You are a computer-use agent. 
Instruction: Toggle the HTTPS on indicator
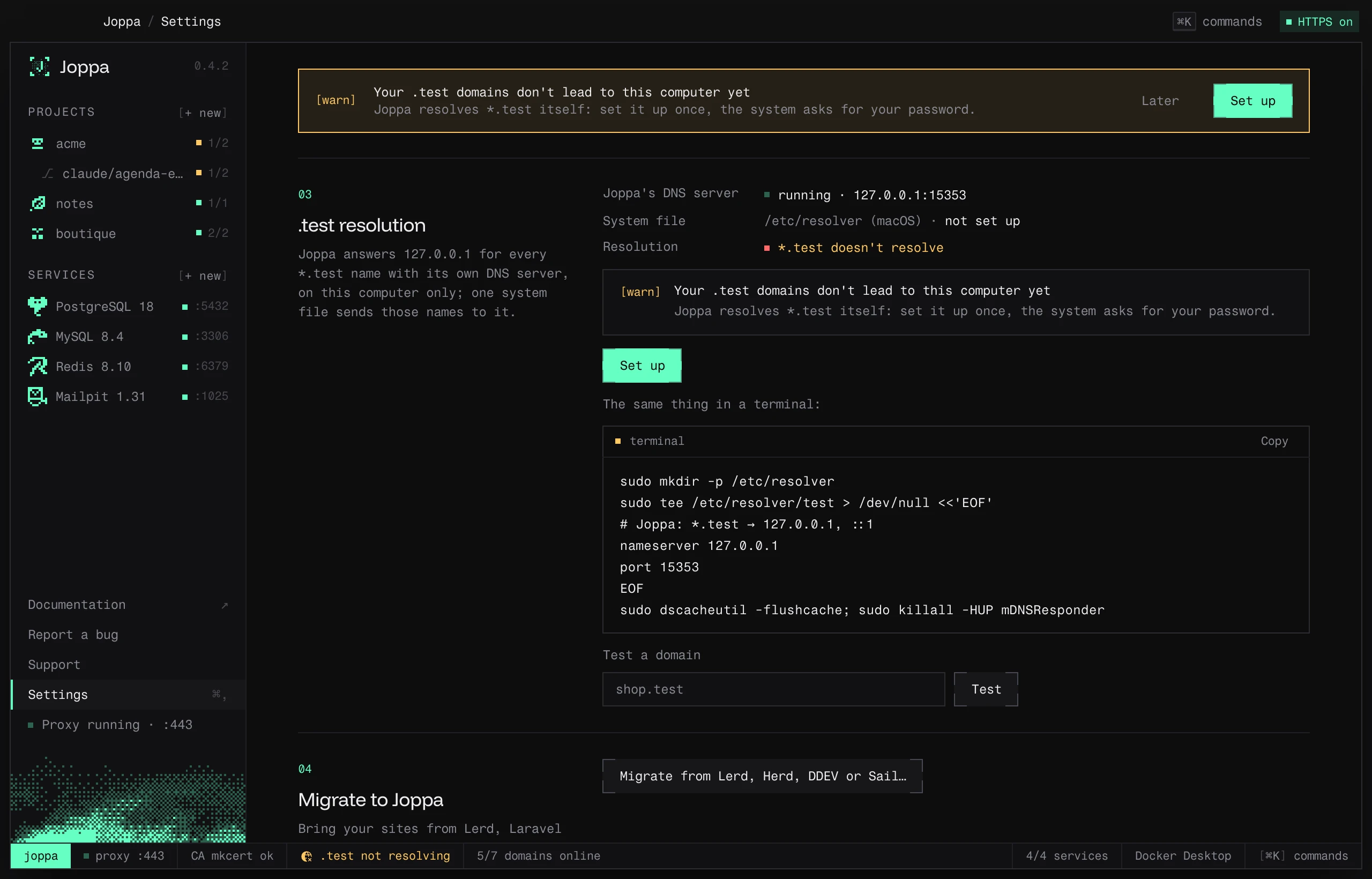coord(1319,21)
